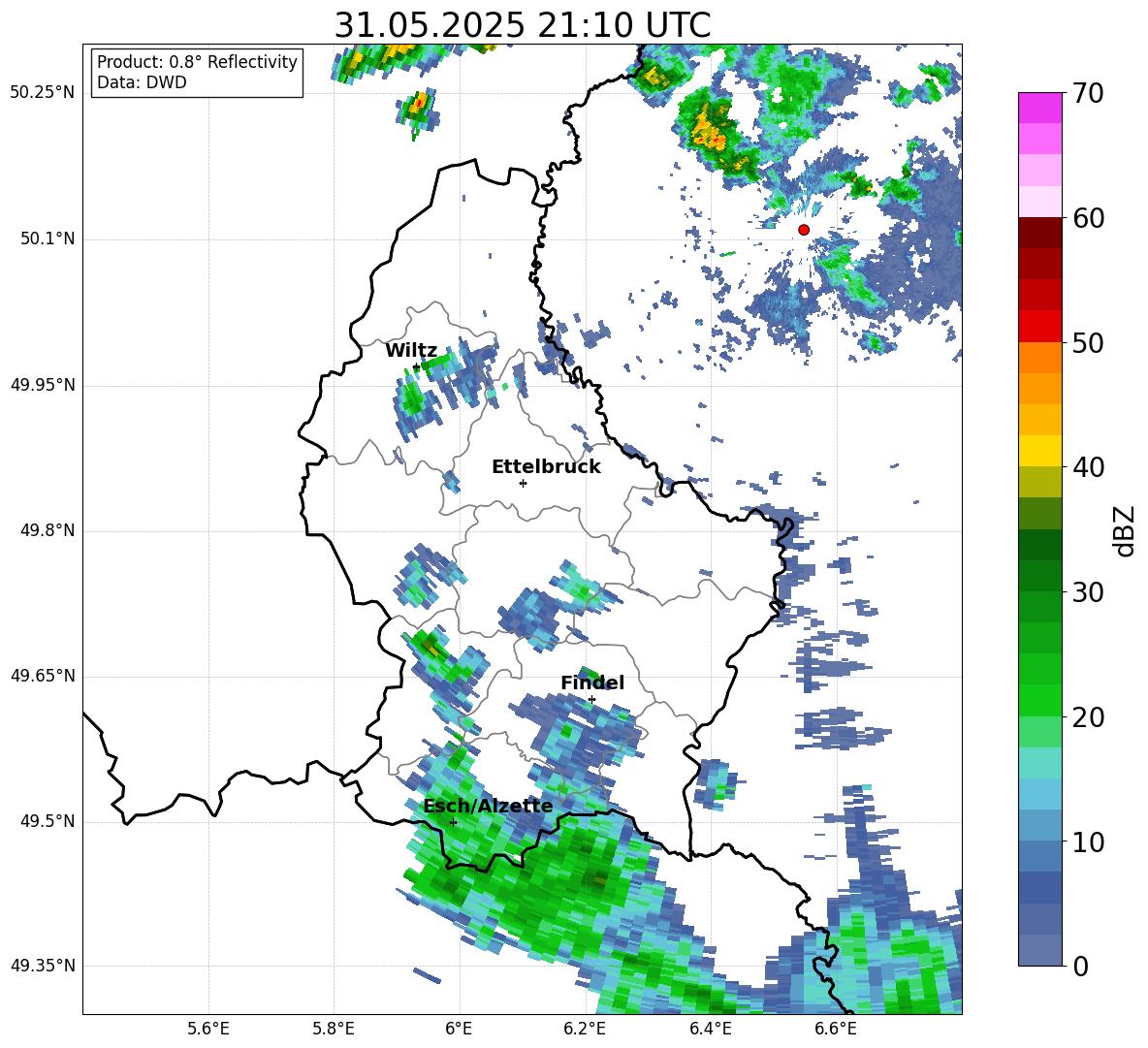The width and height of the screenshot is (1148, 1048).
Task: Click the 50.25°N latitude label
Action: pyautogui.click(x=43, y=94)
